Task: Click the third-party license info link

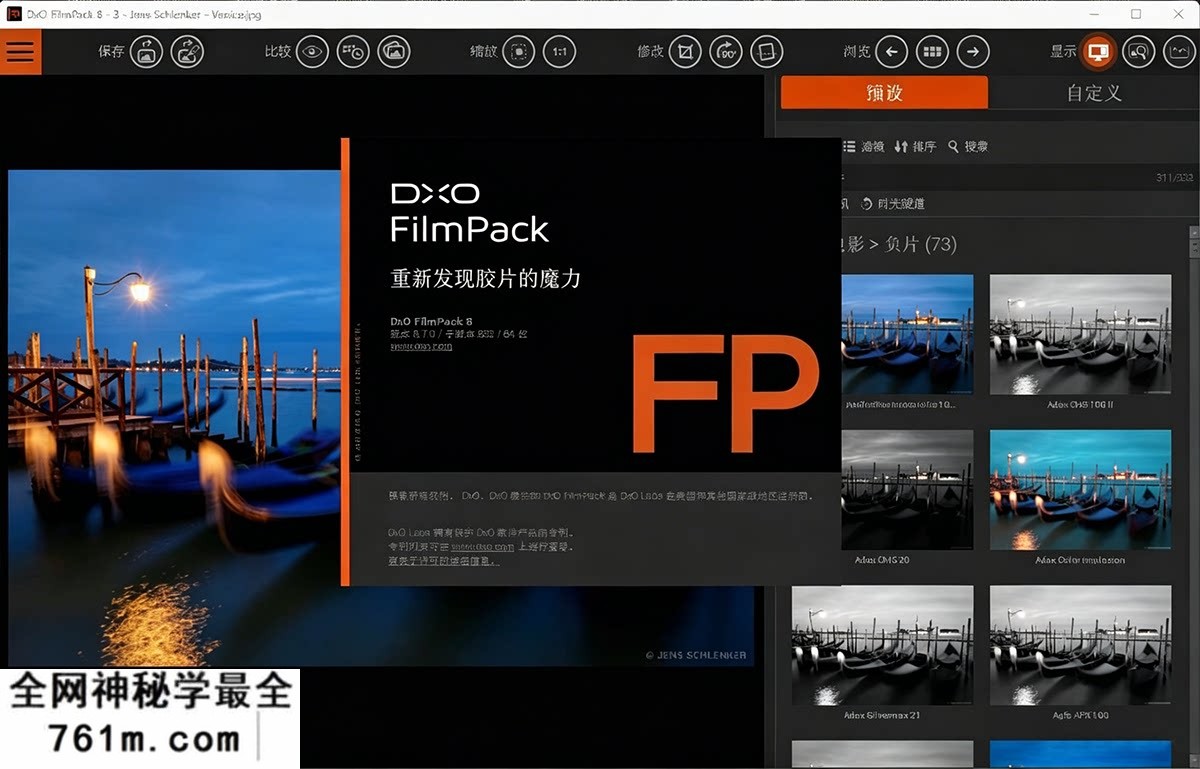Action: pos(444,561)
